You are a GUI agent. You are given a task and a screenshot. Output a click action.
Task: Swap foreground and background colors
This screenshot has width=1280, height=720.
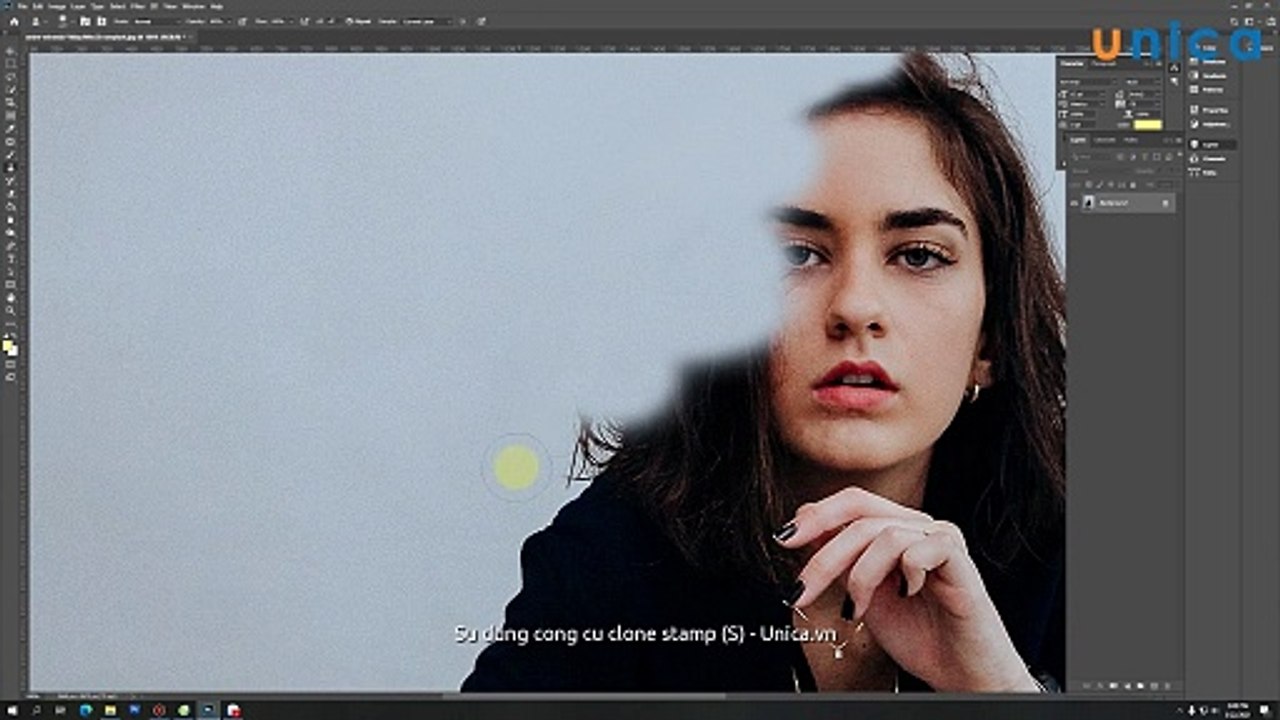tap(14, 336)
